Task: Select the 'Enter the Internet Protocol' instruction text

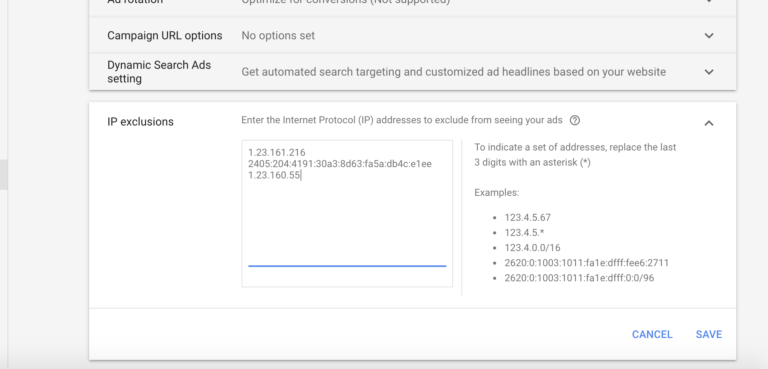Action: pos(402,121)
